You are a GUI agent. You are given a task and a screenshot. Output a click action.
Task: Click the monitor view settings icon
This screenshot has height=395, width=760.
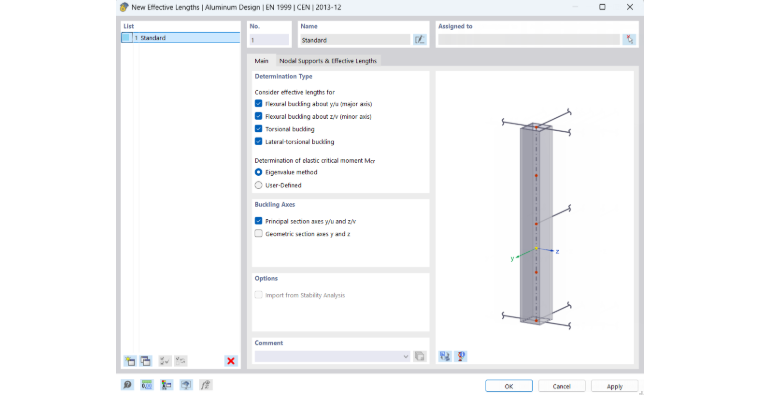(x=186, y=385)
